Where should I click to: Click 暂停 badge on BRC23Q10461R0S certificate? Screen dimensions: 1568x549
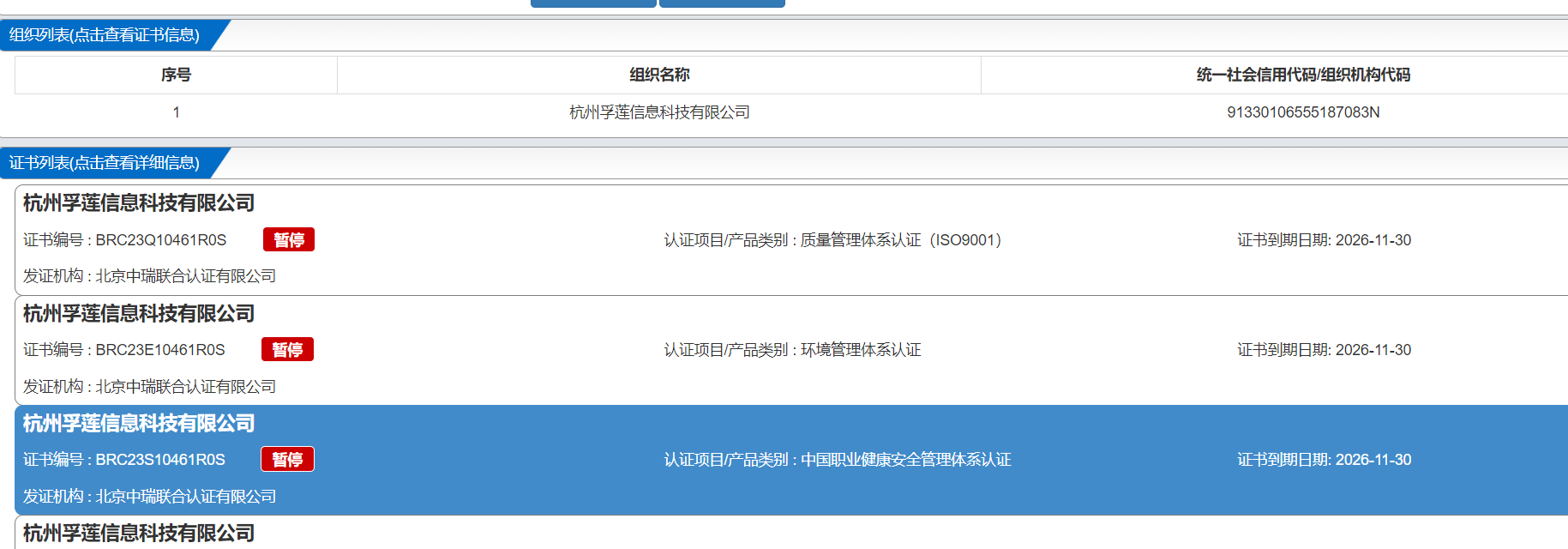click(x=289, y=240)
